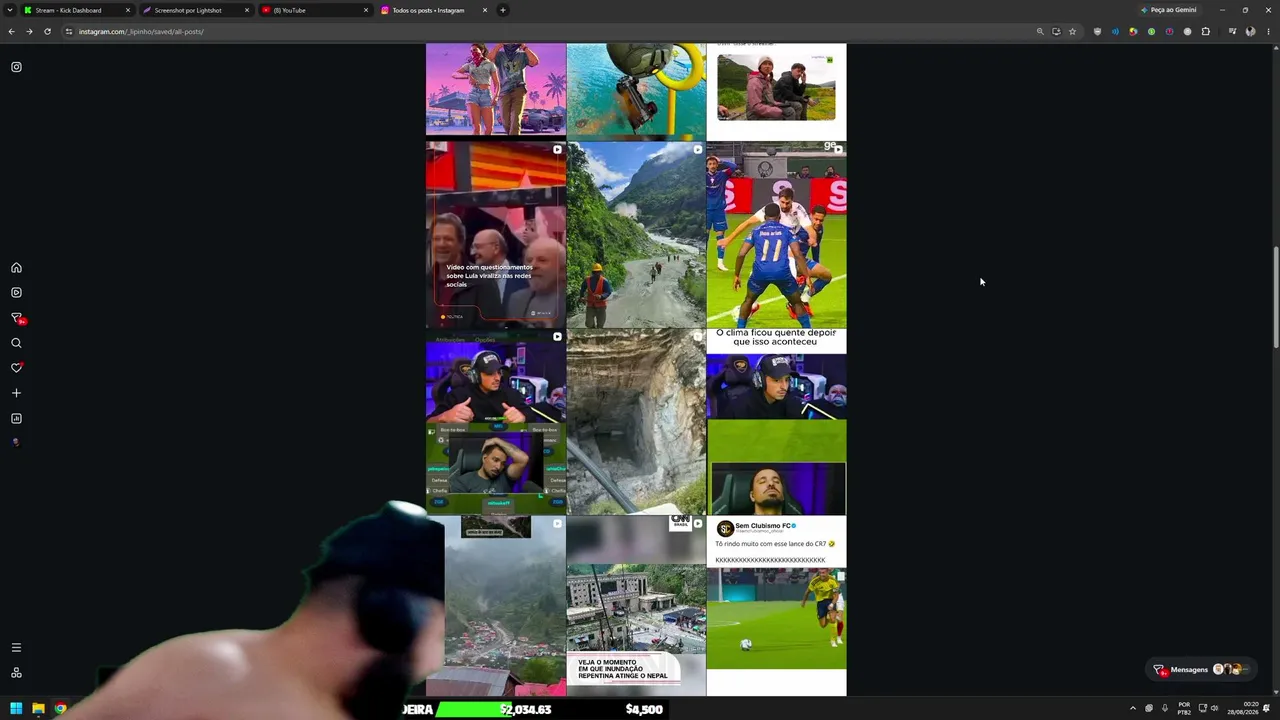Open the Nepal flood CNN post

(x=636, y=606)
